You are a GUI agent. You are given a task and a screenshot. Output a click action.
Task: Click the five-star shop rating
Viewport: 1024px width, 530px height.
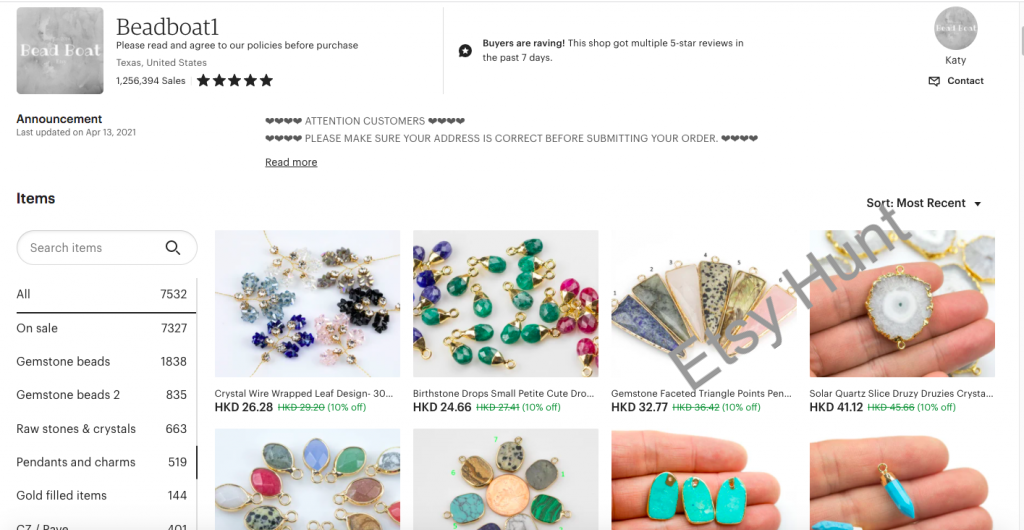point(234,81)
